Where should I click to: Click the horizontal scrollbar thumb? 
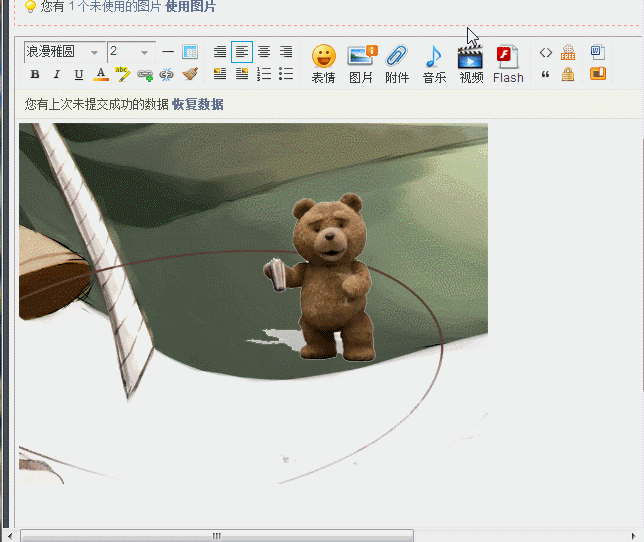(x=217, y=536)
